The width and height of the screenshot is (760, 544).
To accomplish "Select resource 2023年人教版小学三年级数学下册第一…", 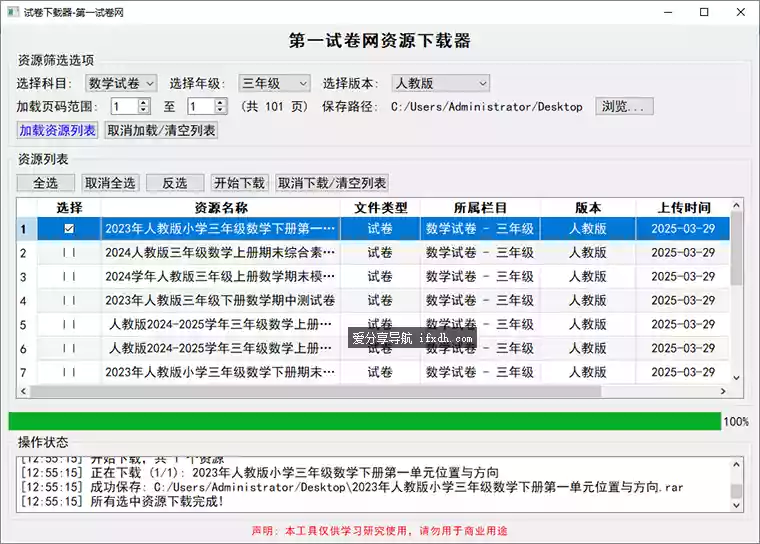I will point(220,229).
